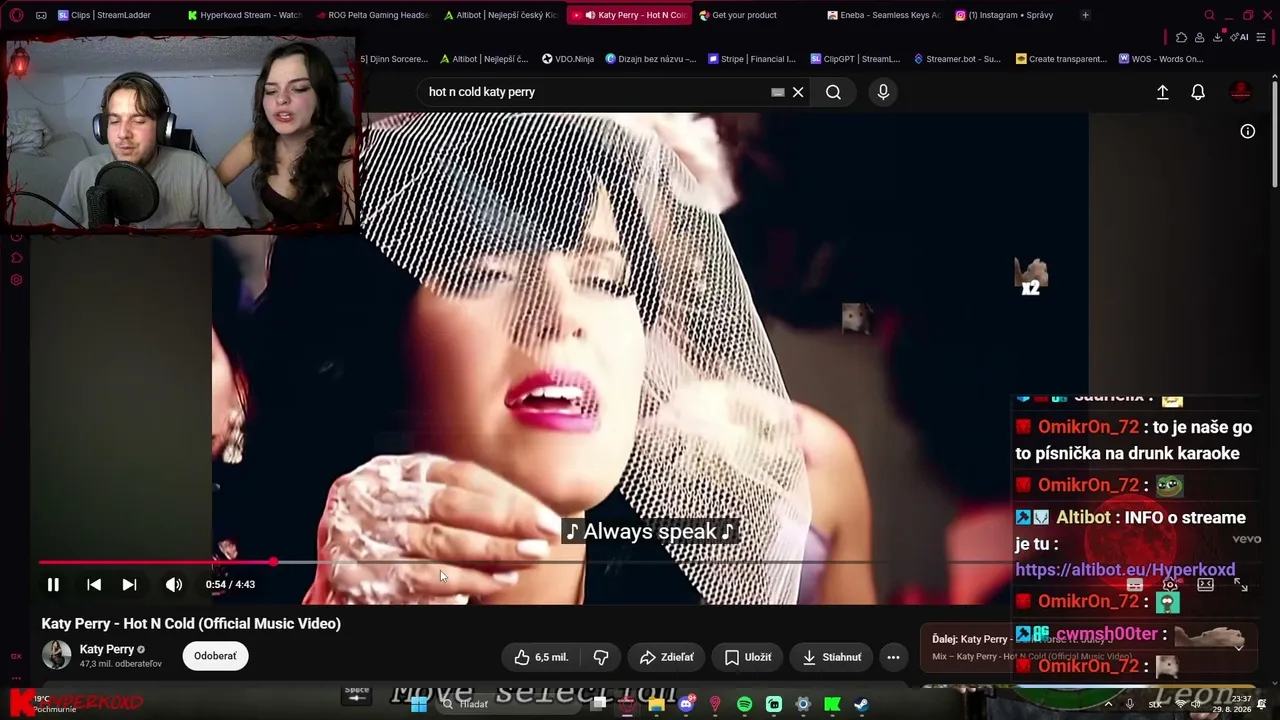Viewport: 1280px width, 720px height.
Task: Pause the Katy Perry video
Action: pyautogui.click(x=53, y=585)
